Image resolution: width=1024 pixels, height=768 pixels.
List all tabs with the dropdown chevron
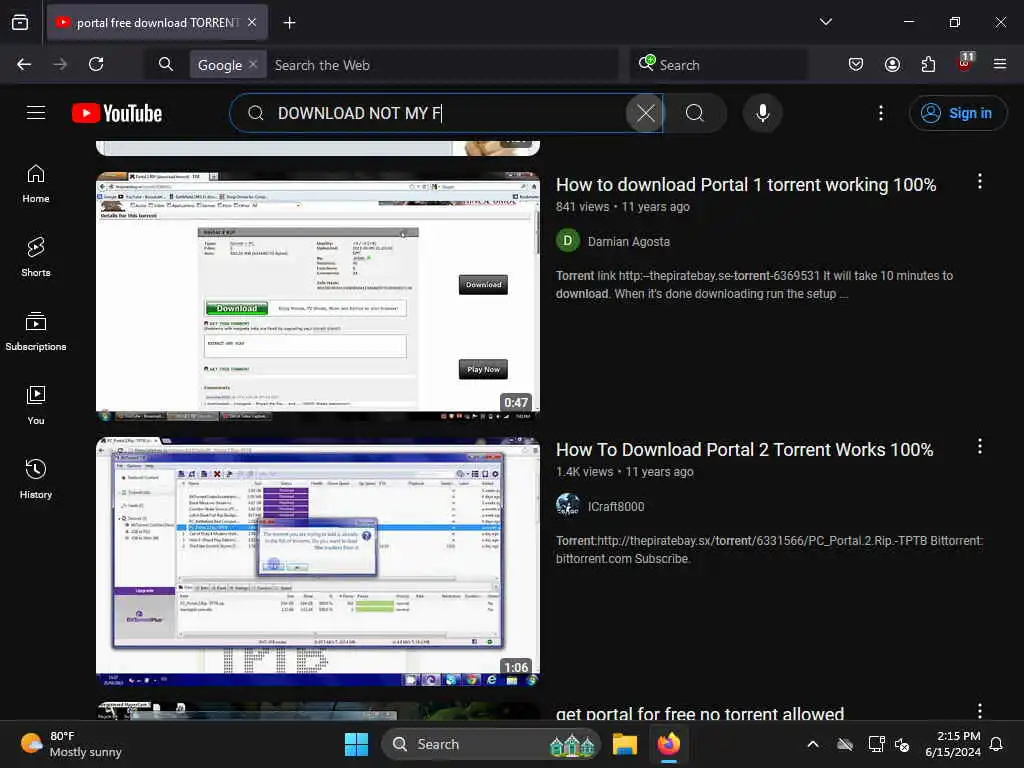tap(826, 22)
